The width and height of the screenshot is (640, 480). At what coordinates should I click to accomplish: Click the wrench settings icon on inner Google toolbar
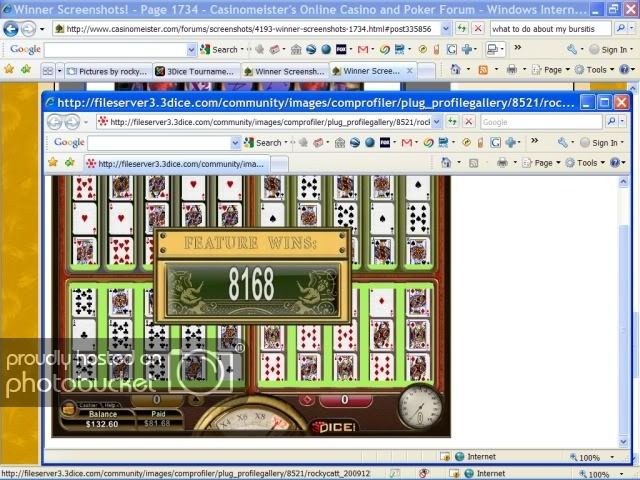pos(562,142)
